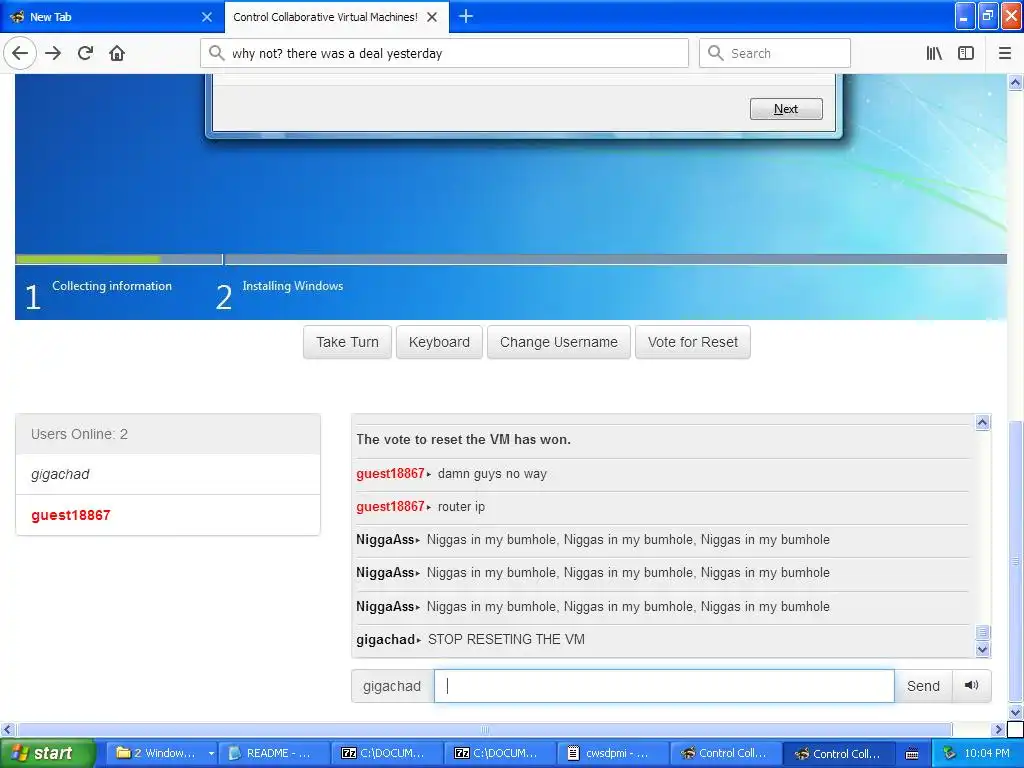
Task: Click the gigachad username label beside chat input
Action: click(392, 686)
